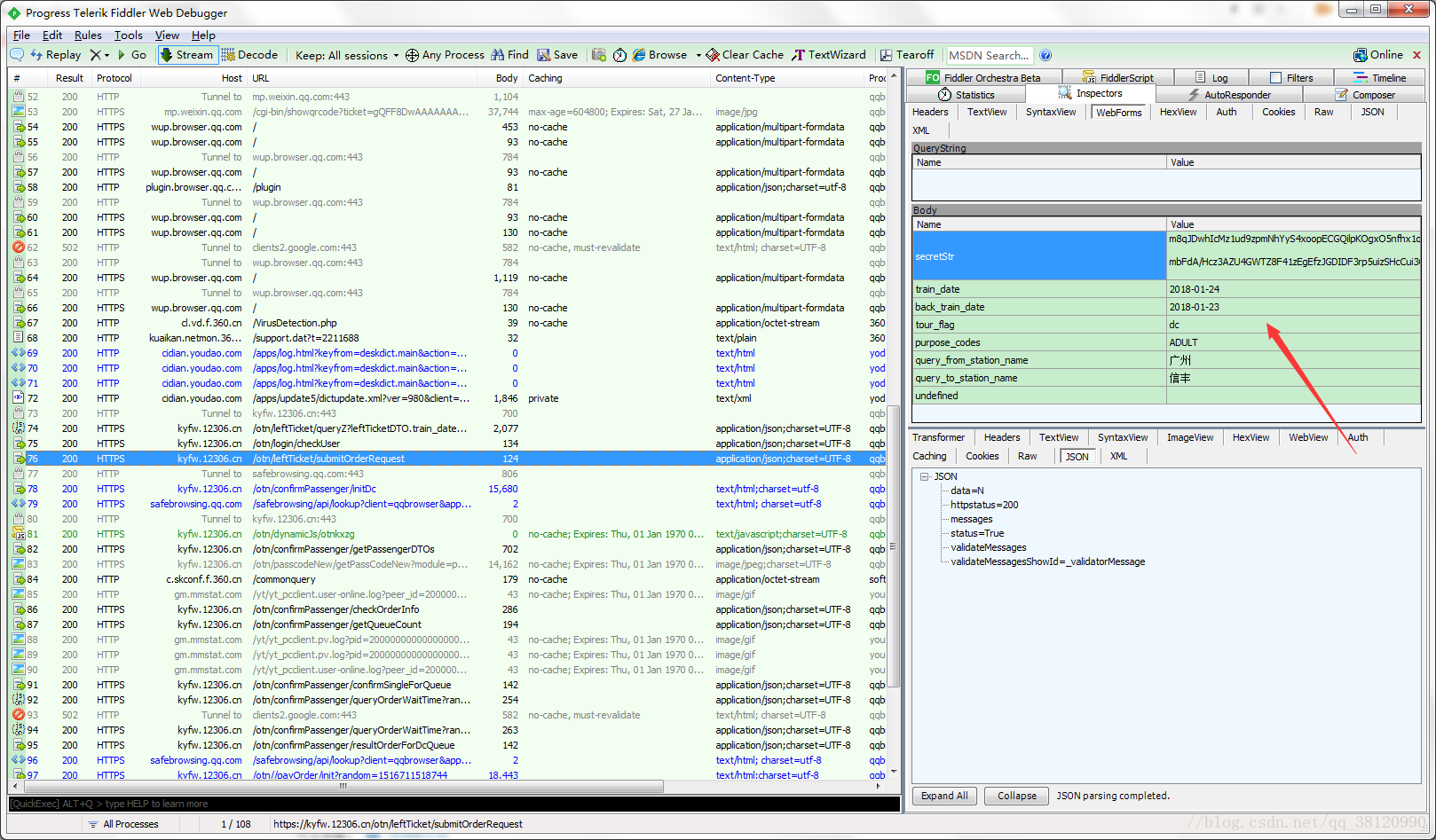The width and height of the screenshot is (1436, 840).
Task: Replay the selected sessions
Action: point(56,55)
